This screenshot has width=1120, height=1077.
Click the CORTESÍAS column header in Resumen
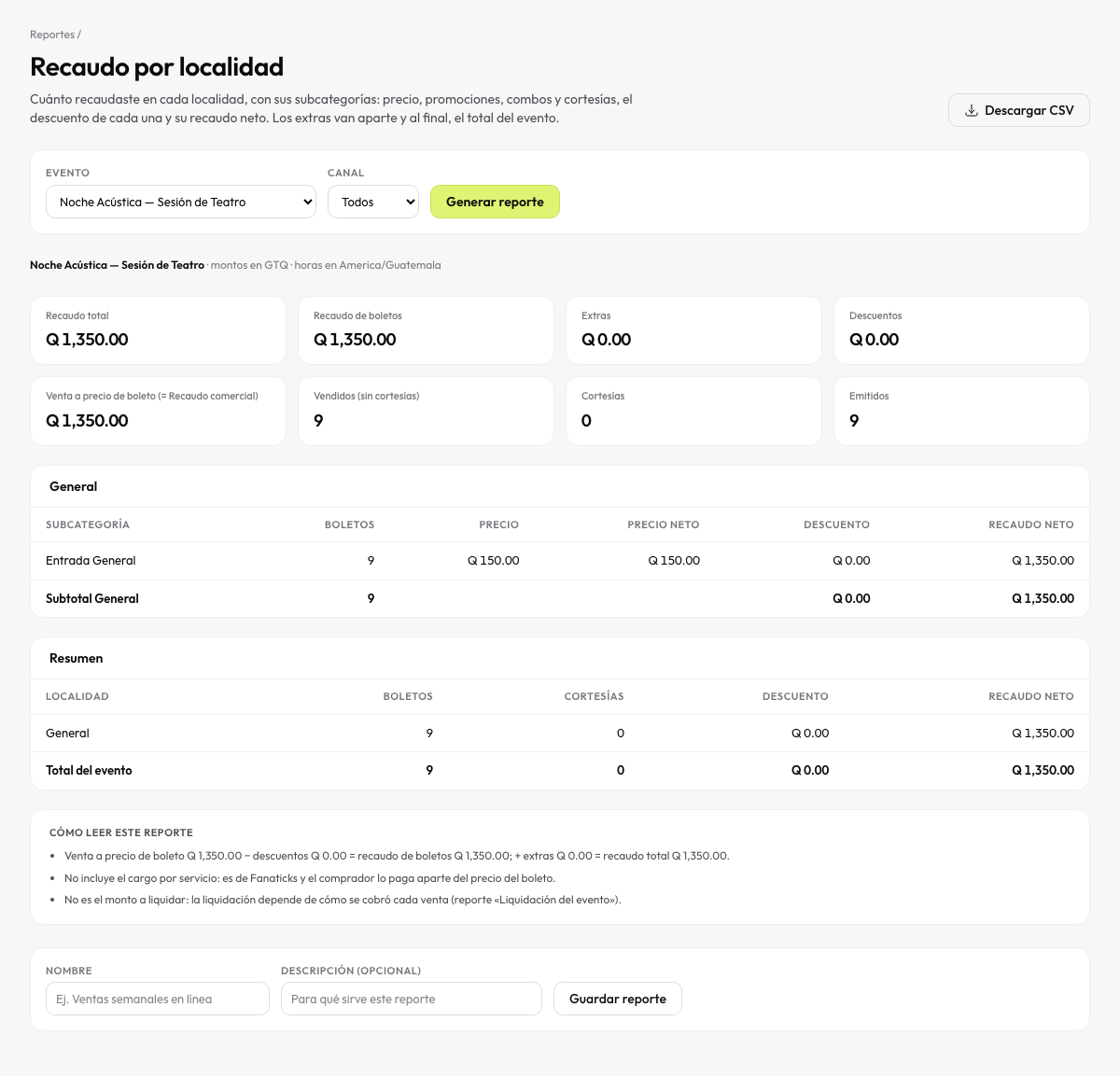(x=594, y=696)
